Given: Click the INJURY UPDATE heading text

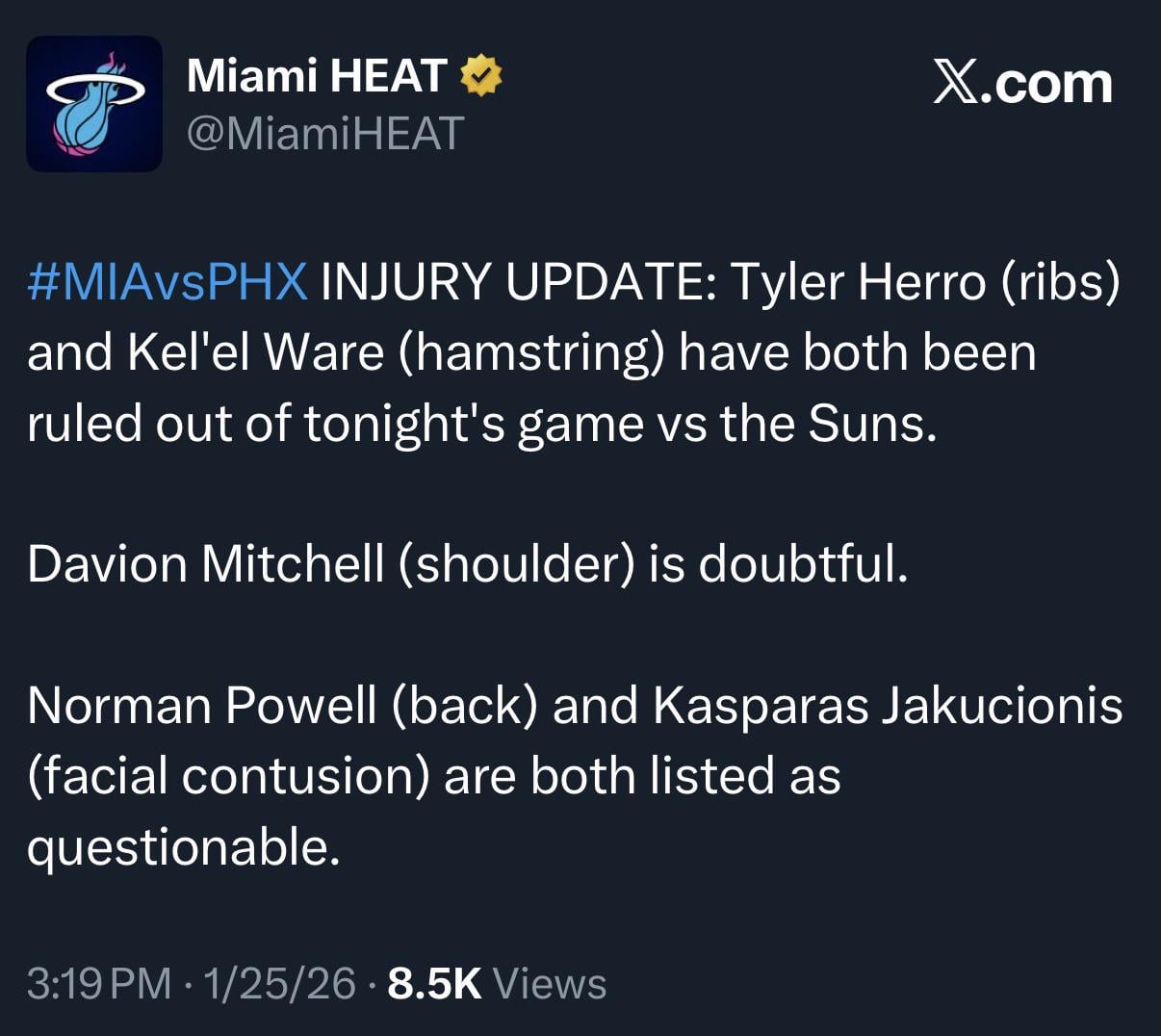Looking at the screenshot, I should pyautogui.click(x=517, y=282).
